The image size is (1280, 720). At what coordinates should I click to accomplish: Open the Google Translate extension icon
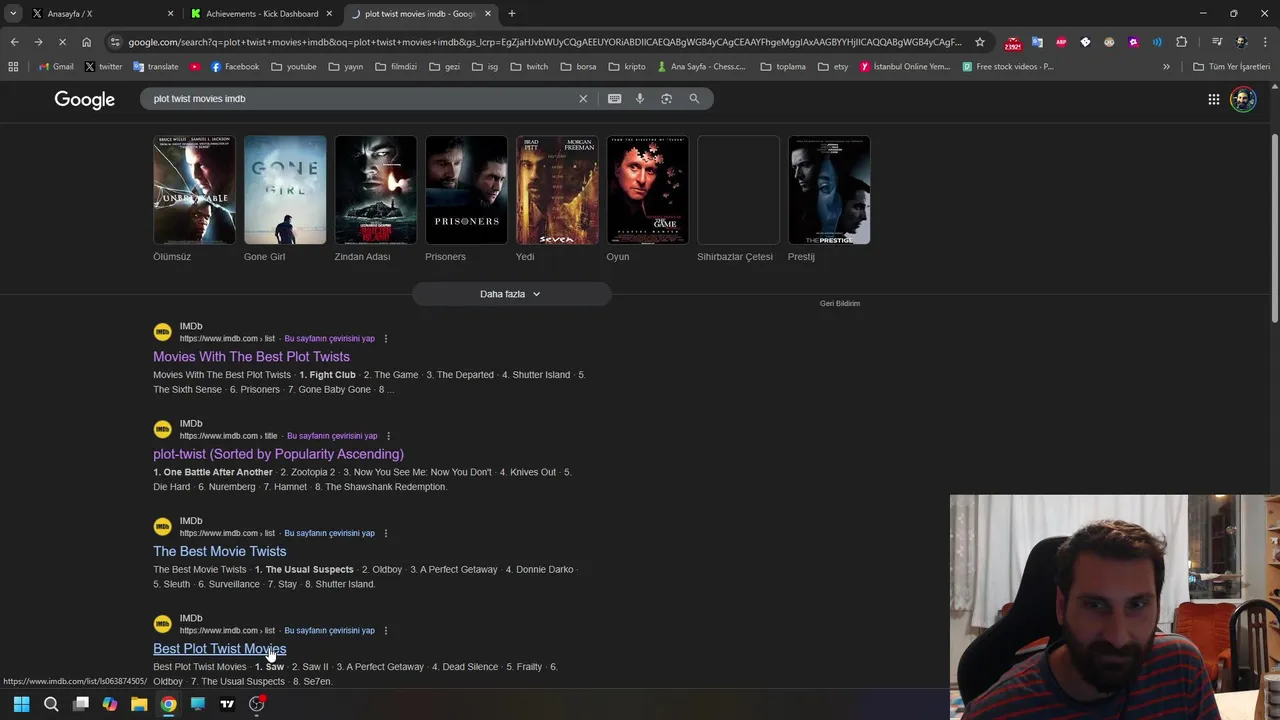click(x=1037, y=42)
